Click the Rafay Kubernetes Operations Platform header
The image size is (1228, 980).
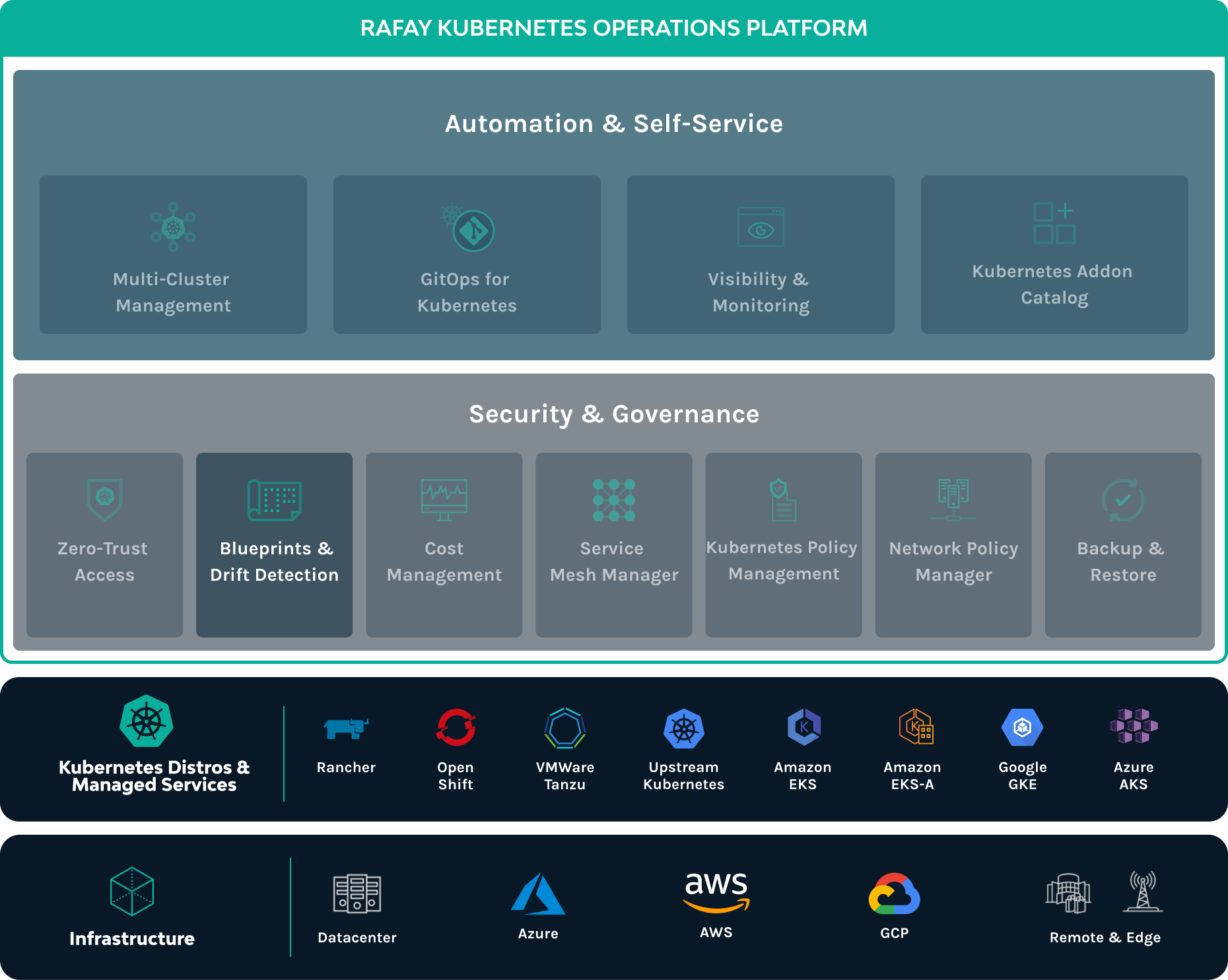614,28
